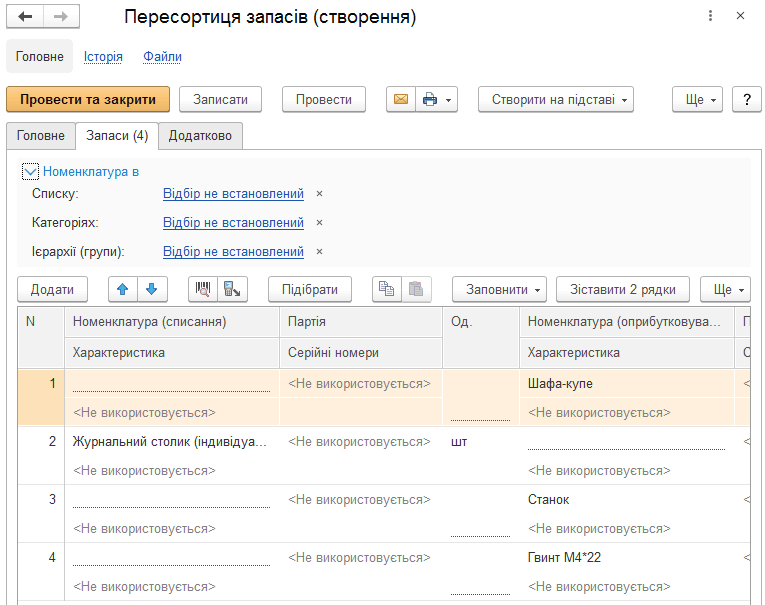
Task: Select the Шафа-купе cell
Action: [x=627, y=383]
